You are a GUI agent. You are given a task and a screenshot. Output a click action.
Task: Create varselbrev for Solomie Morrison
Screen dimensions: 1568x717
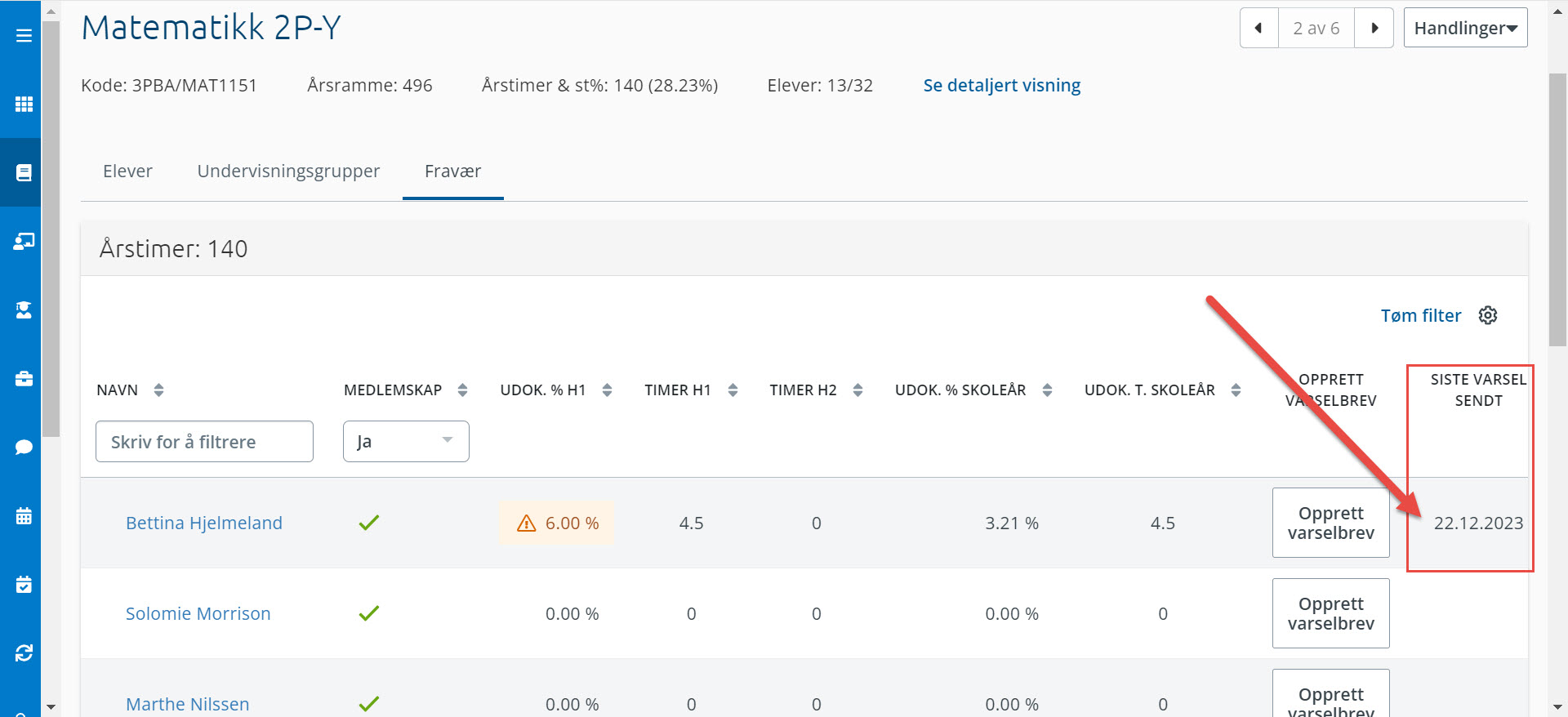[x=1330, y=613]
